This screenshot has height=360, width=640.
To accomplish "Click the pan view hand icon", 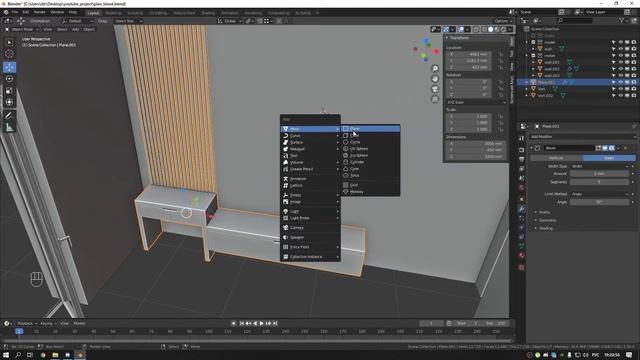I will [x=435, y=78].
